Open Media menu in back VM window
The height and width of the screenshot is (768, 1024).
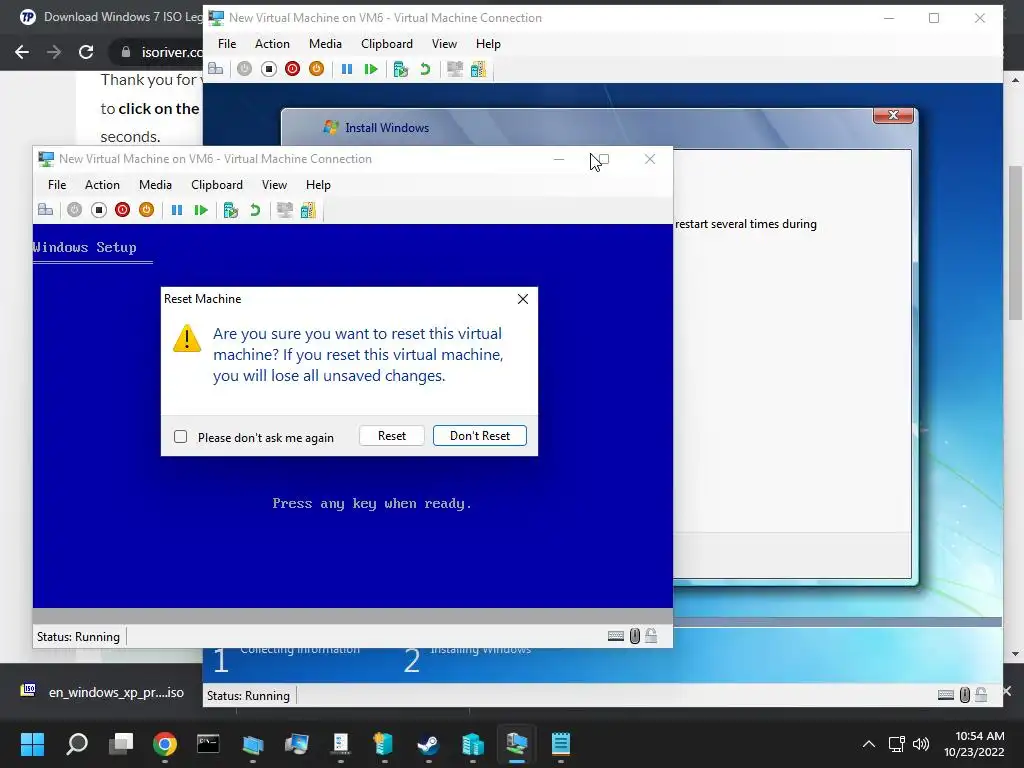[325, 44]
